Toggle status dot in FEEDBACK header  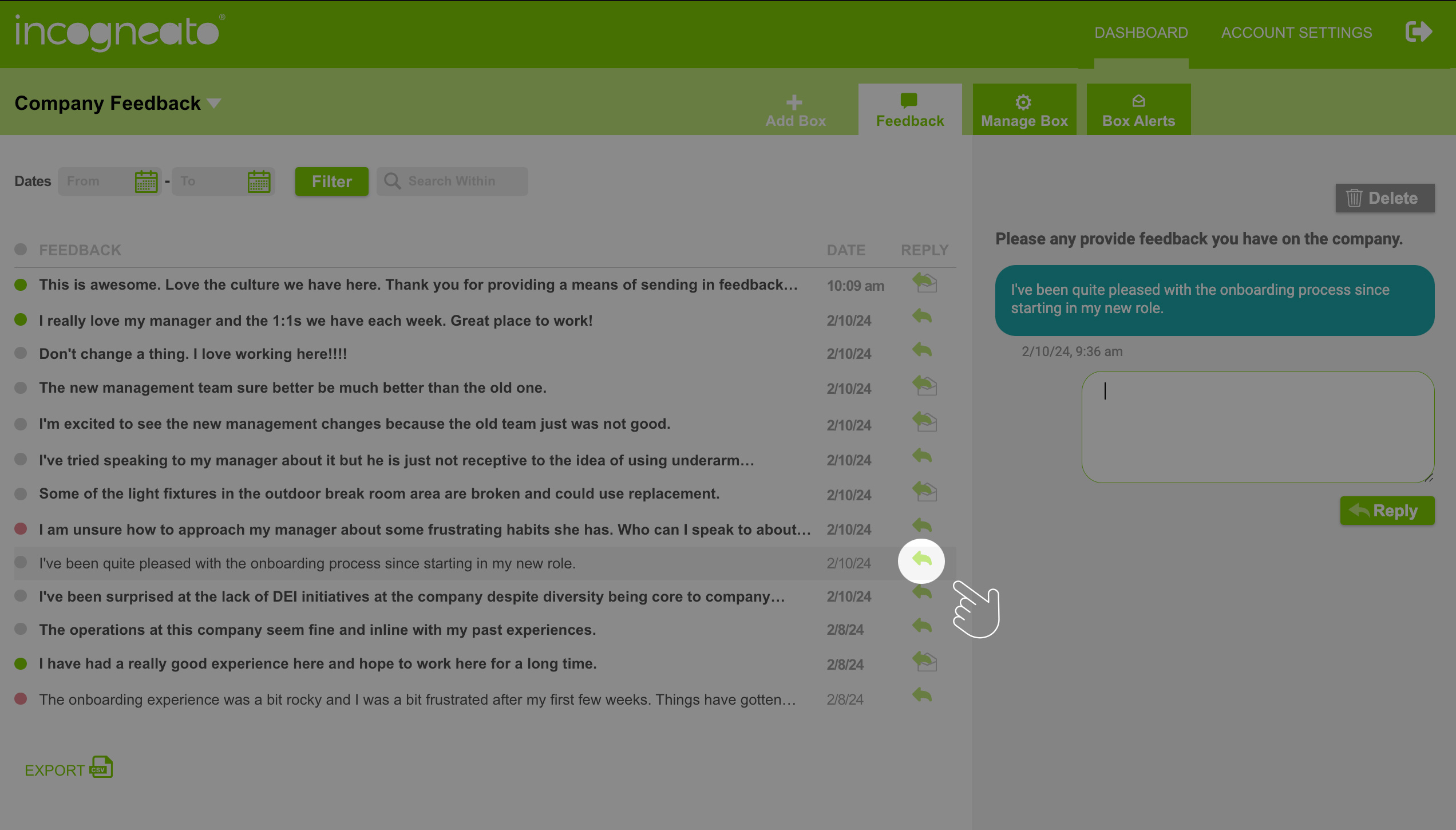tap(21, 250)
